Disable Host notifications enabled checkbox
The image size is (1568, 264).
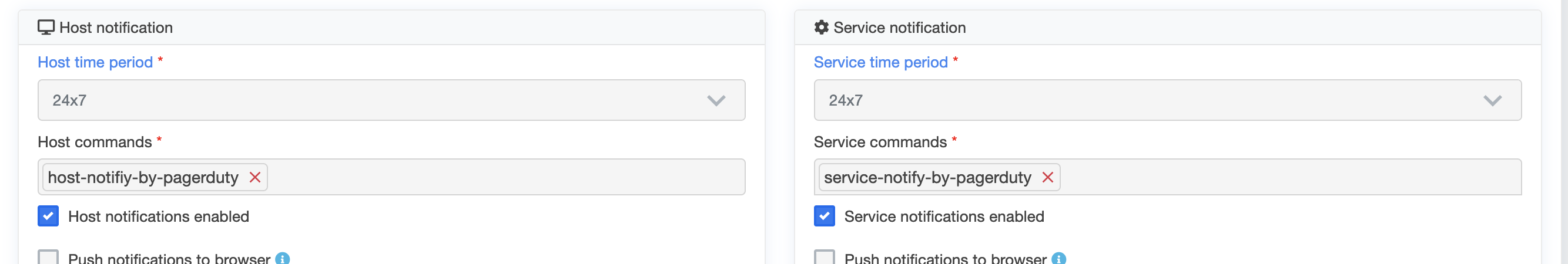pos(48,216)
